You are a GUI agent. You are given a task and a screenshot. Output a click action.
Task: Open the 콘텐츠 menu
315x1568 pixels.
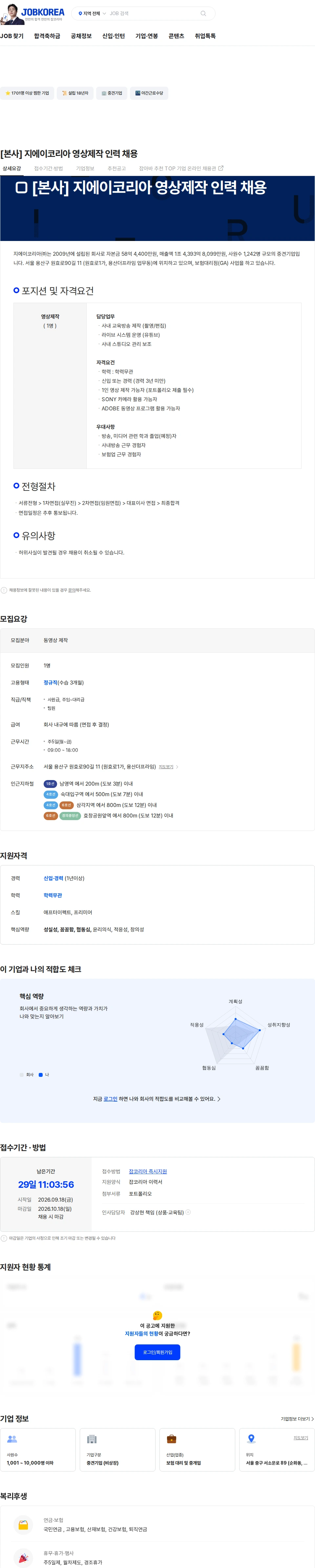[176, 36]
